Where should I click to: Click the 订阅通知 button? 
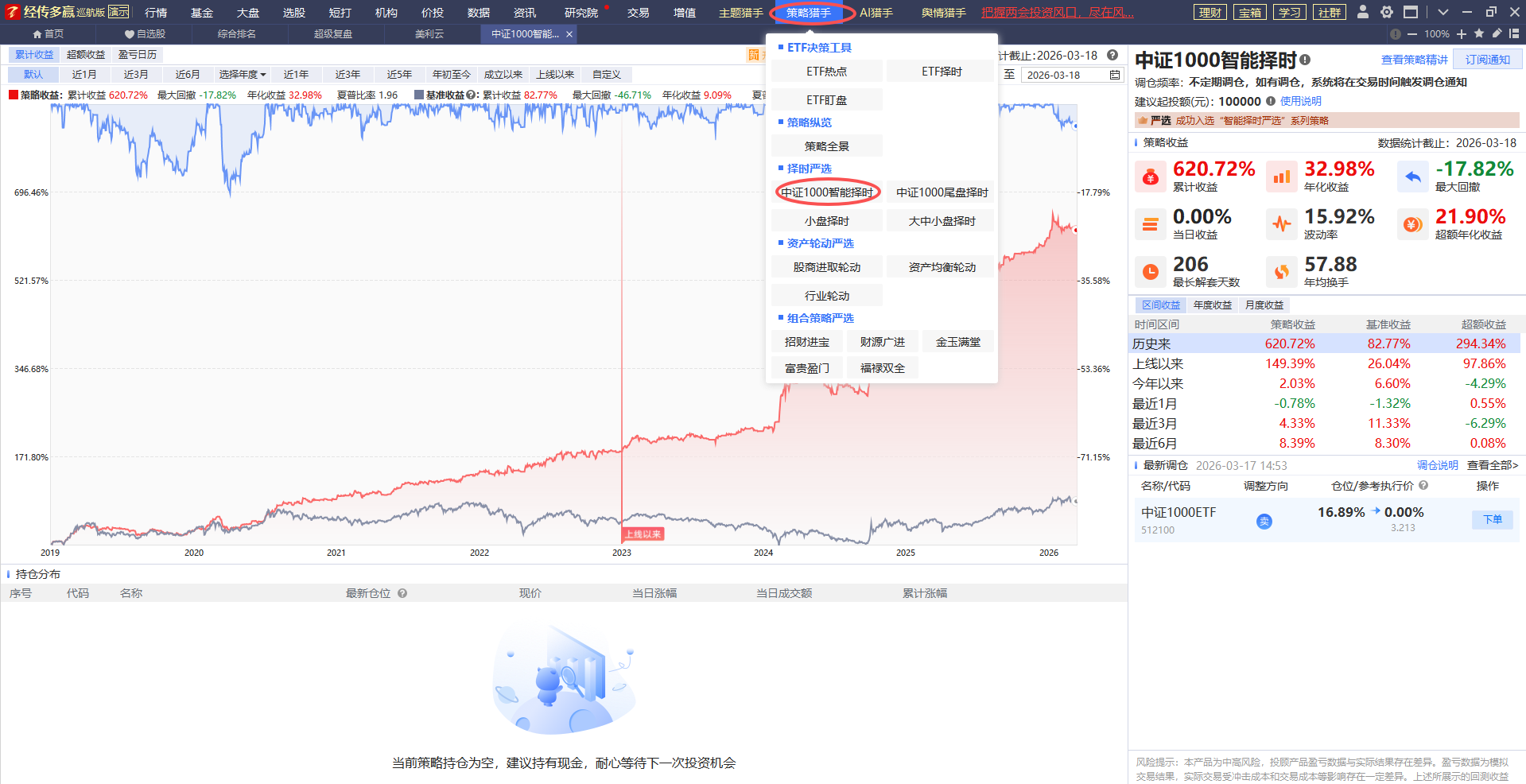[1487, 60]
